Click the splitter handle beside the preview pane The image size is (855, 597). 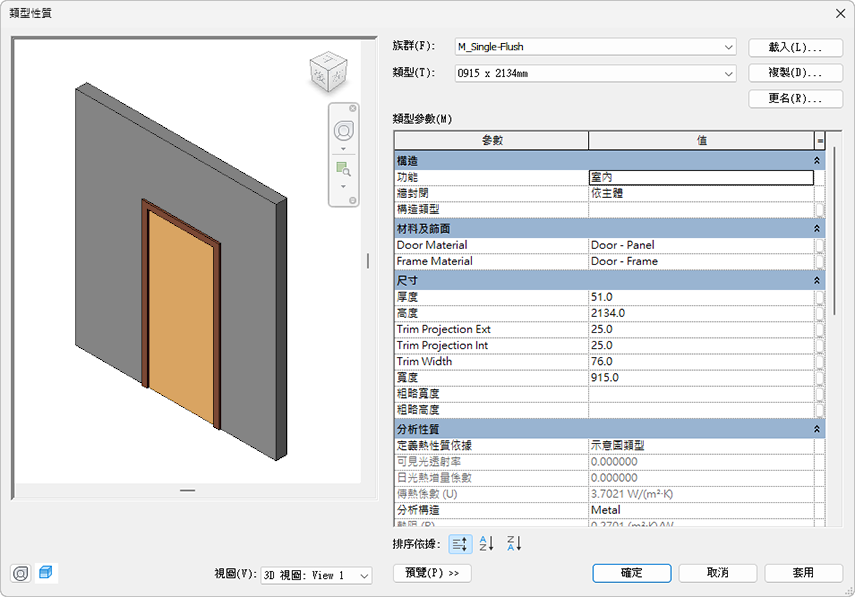368,261
